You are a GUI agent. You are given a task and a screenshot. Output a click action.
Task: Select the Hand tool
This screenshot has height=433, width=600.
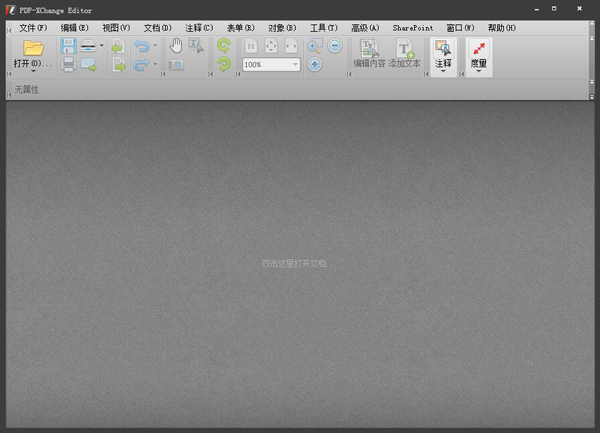pyautogui.click(x=176, y=46)
